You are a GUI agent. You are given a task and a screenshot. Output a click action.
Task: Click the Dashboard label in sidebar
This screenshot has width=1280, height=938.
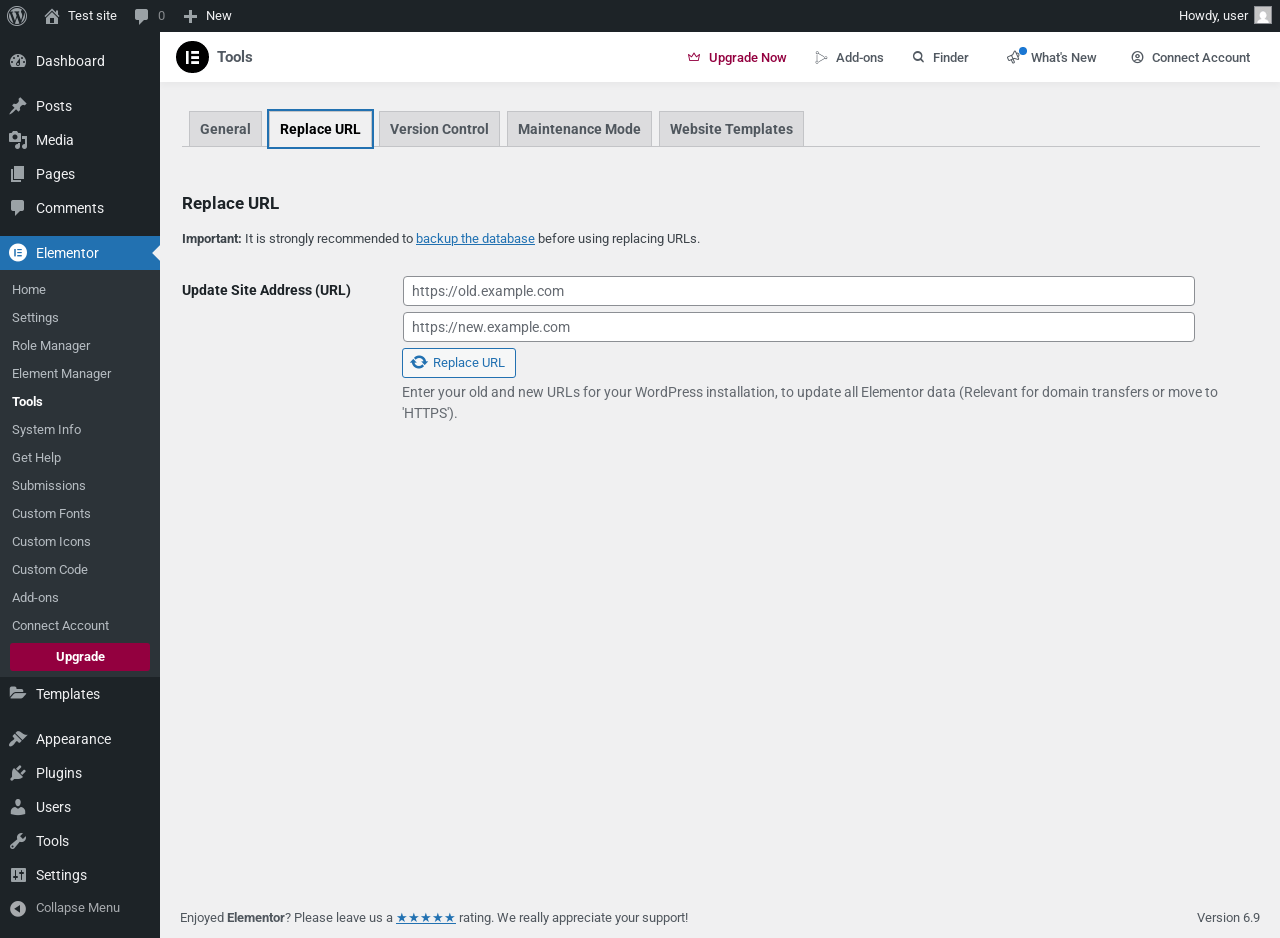click(70, 61)
